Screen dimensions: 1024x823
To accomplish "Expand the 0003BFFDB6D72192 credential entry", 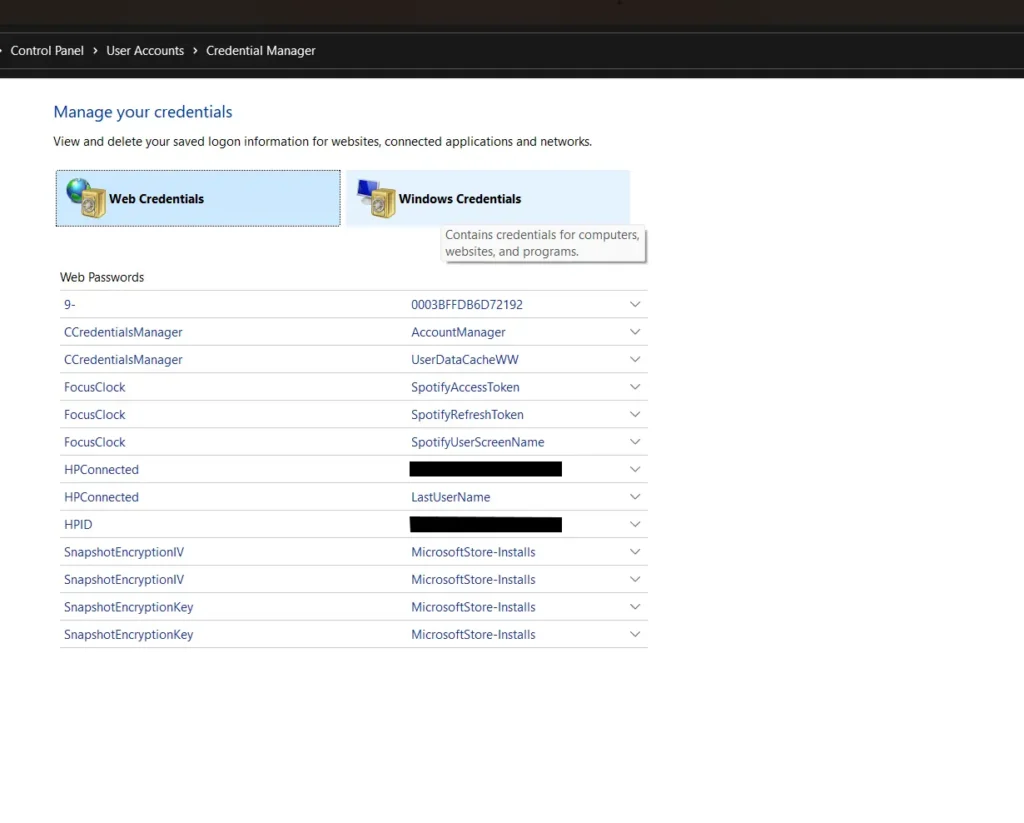I will coord(635,305).
